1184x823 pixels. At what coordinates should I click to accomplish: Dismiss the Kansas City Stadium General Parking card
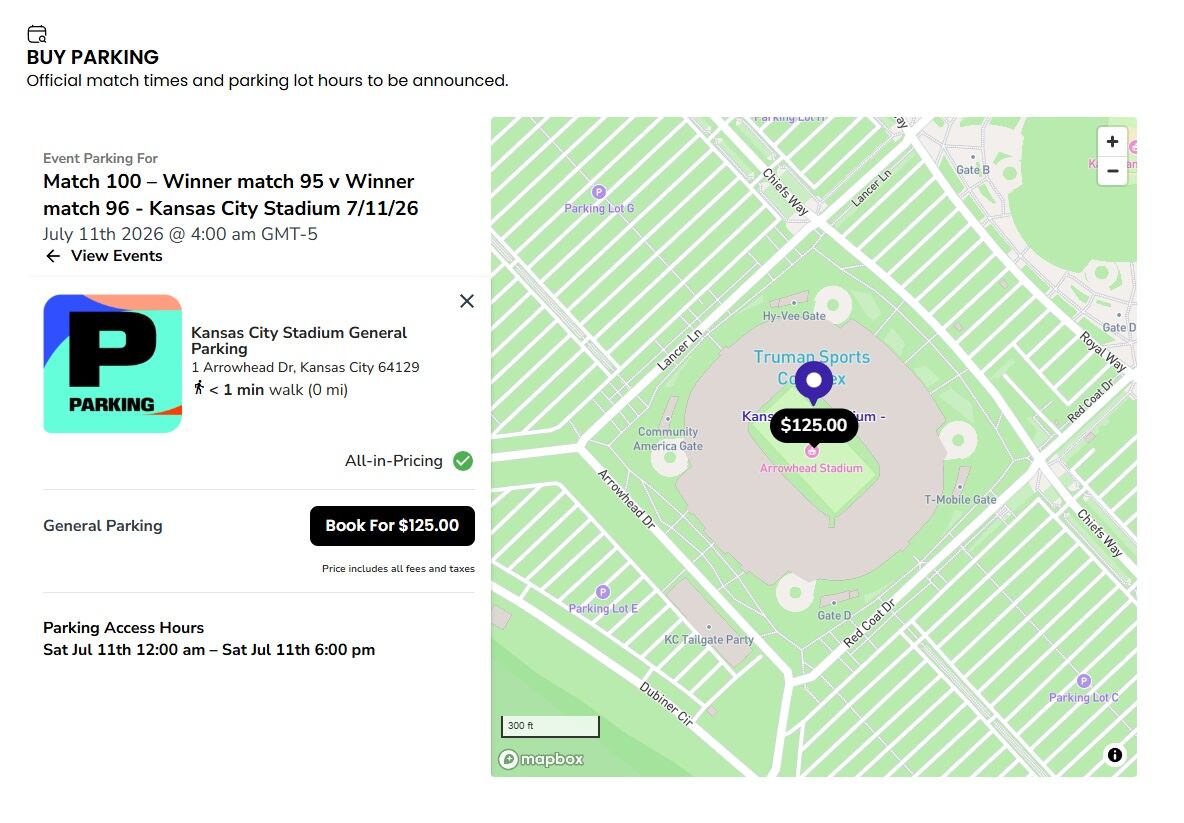[x=466, y=300]
